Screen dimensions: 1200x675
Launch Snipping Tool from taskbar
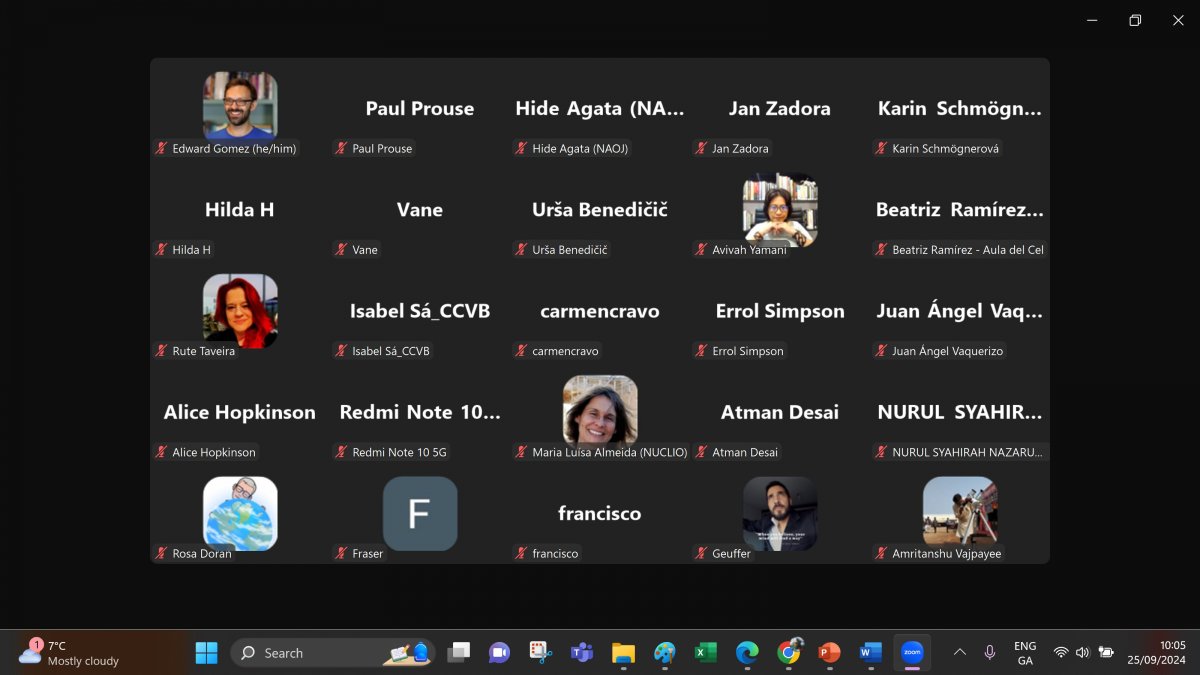click(541, 653)
